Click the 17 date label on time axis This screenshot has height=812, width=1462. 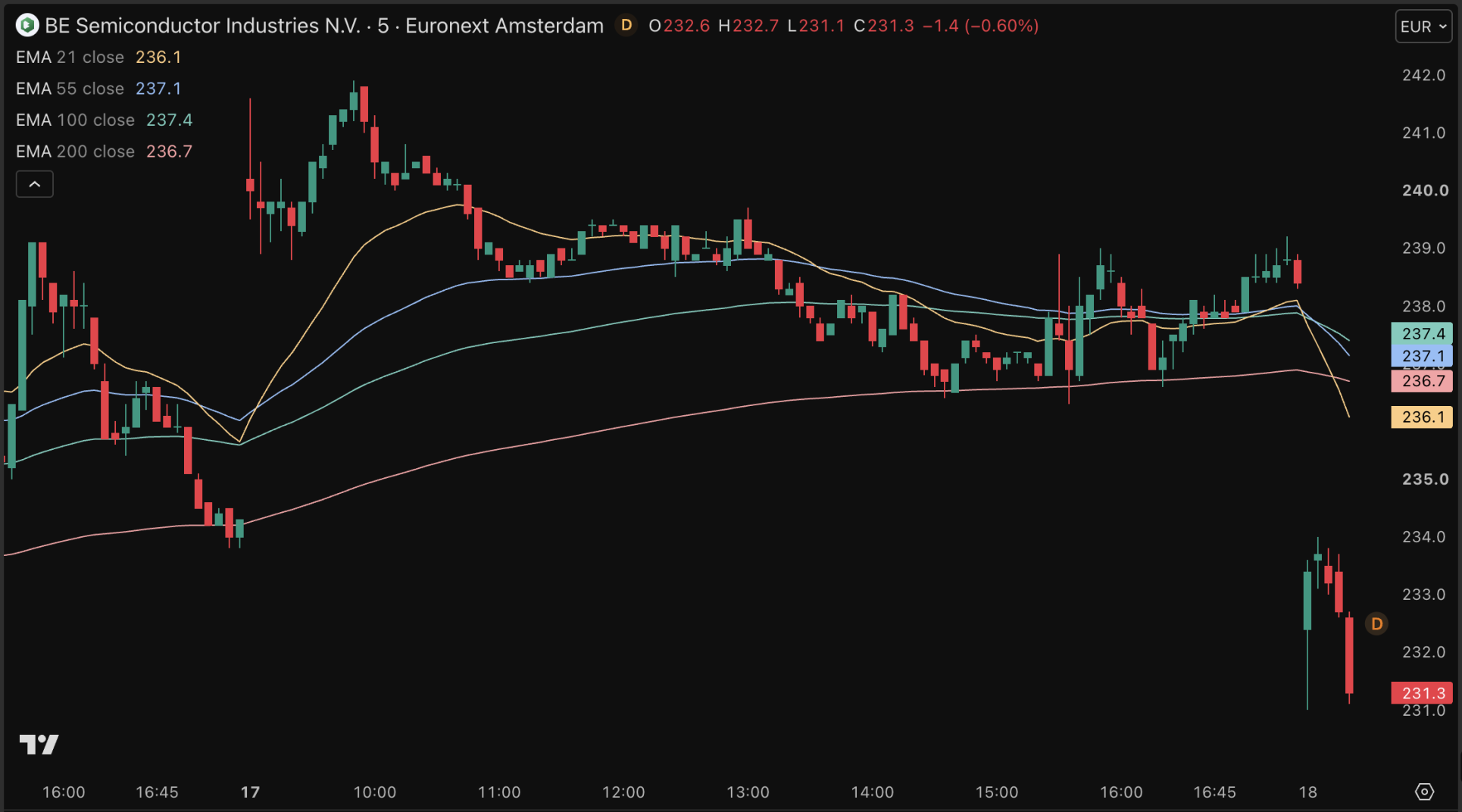(x=250, y=792)
